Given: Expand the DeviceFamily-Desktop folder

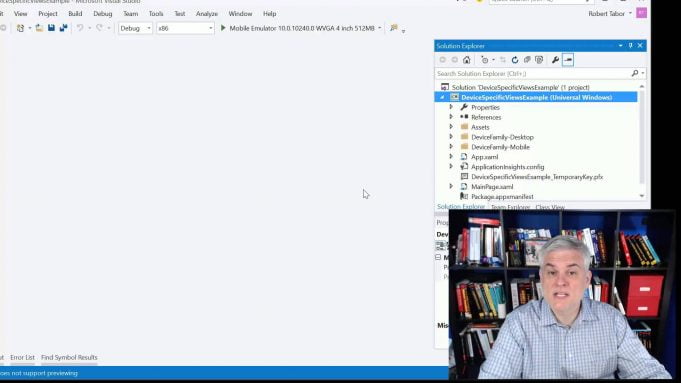Looking at the screenshot, I should 451,137.
